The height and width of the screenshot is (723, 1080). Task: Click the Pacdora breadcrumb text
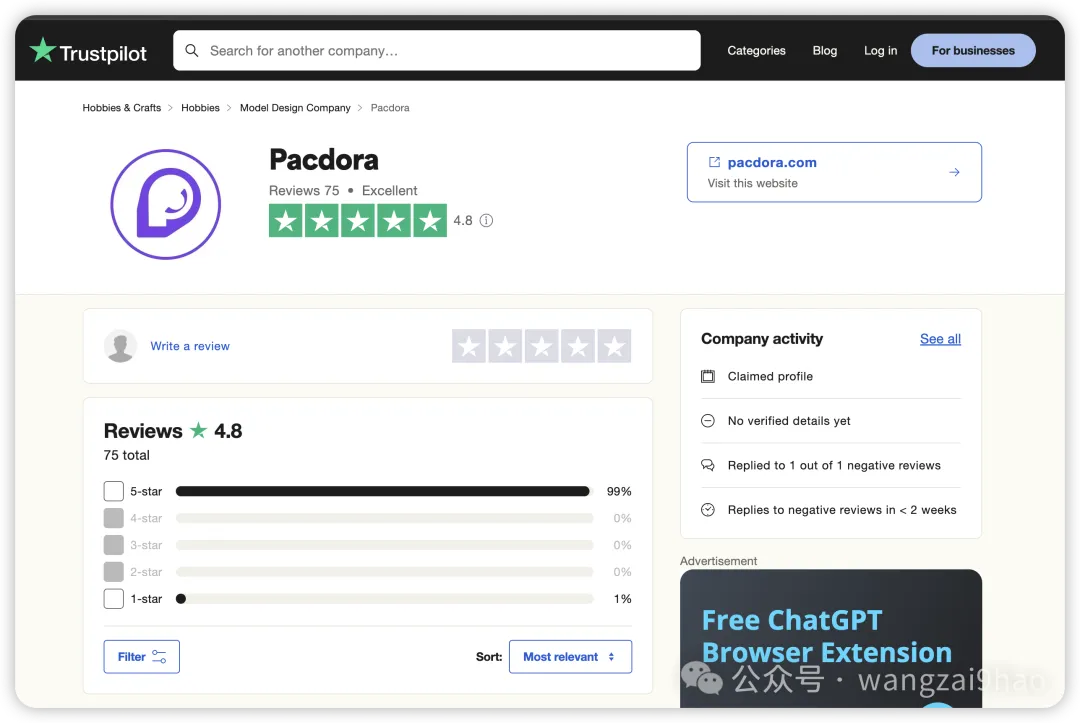click(390, 107)
